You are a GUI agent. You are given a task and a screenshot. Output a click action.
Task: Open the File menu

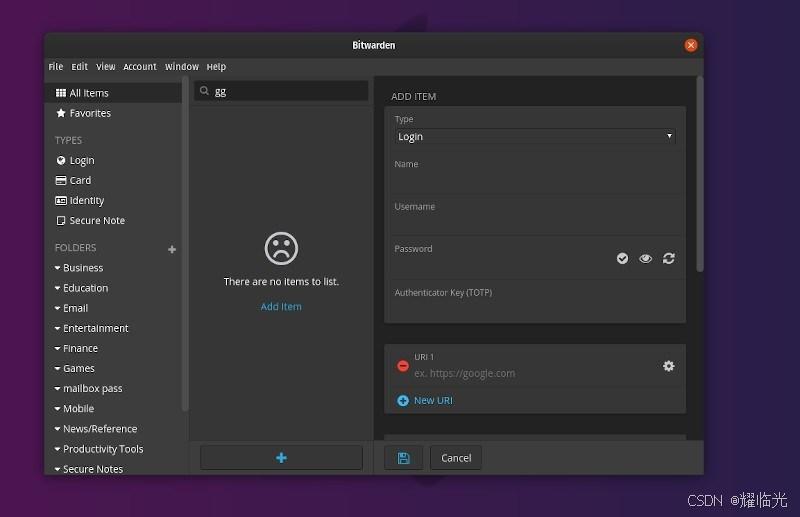[x=56, y=66]
